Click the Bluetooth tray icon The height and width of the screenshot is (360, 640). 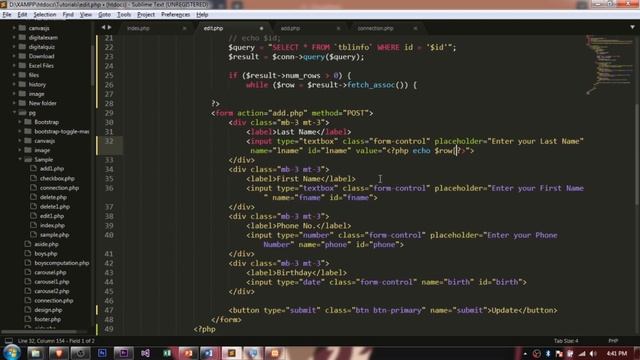coord(548,353)
